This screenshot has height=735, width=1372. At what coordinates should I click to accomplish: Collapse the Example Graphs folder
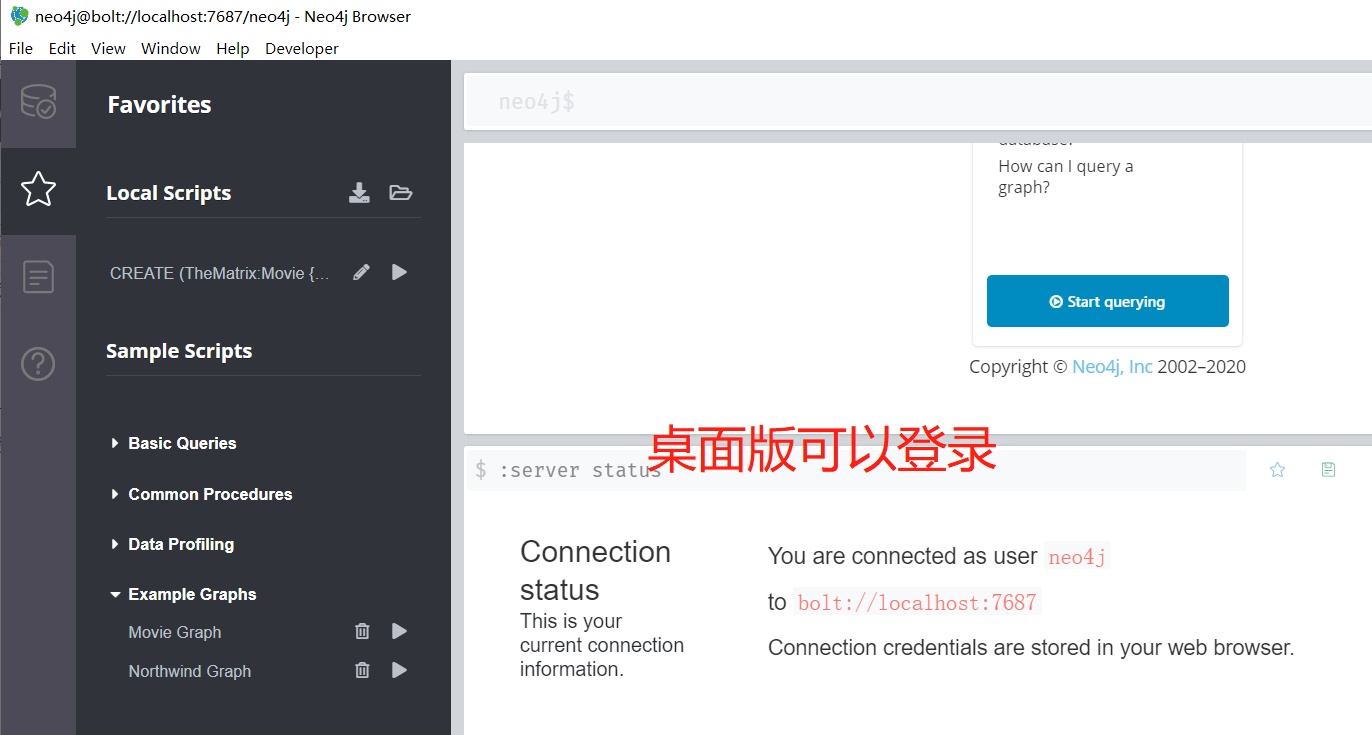[x=184, y=594]
